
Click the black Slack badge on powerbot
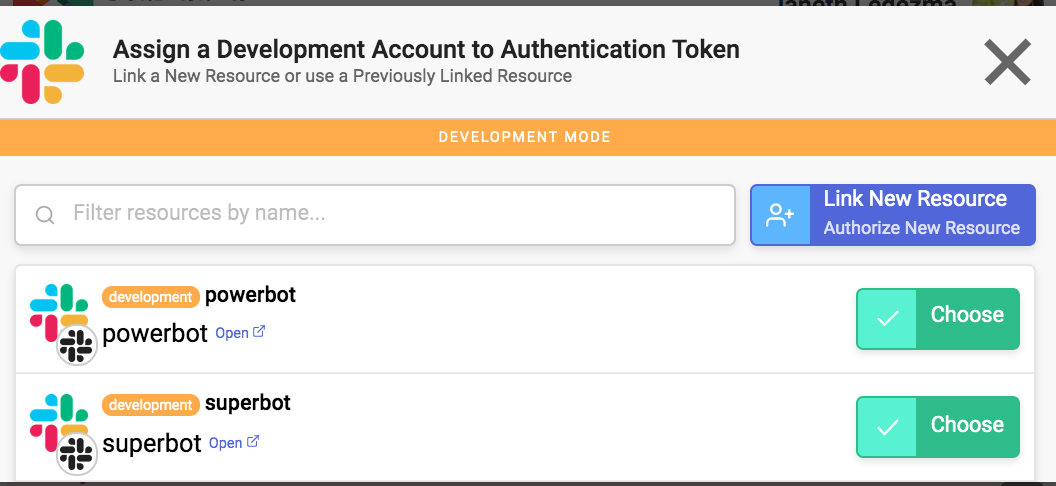[75, 345]
